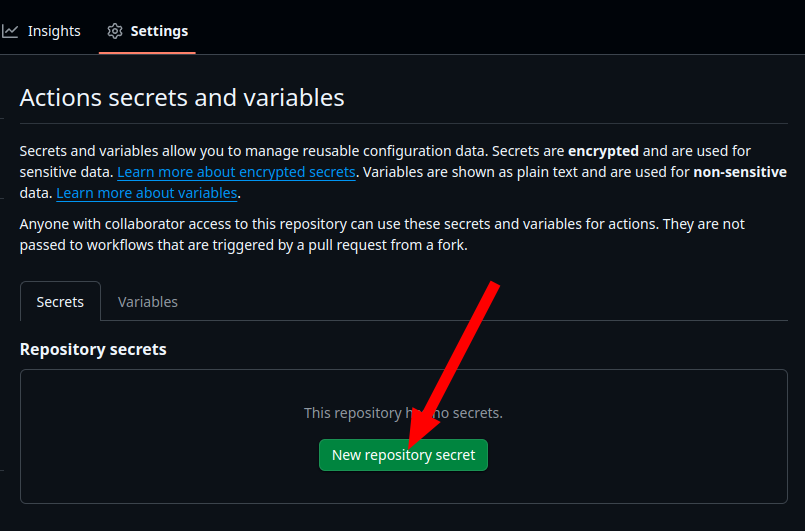Open Learn more about variables link
805x531 pixels.
pyautogui.click(x=147, y=193)
